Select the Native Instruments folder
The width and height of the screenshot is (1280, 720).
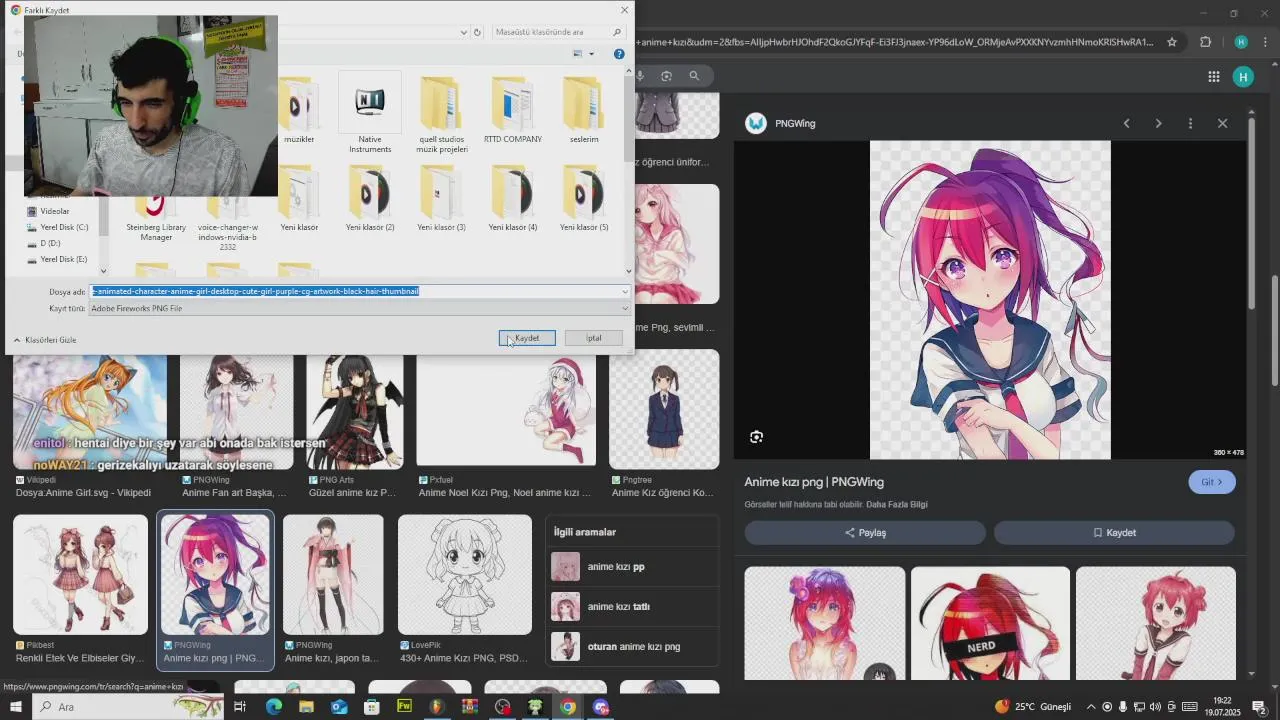[370, 114]
